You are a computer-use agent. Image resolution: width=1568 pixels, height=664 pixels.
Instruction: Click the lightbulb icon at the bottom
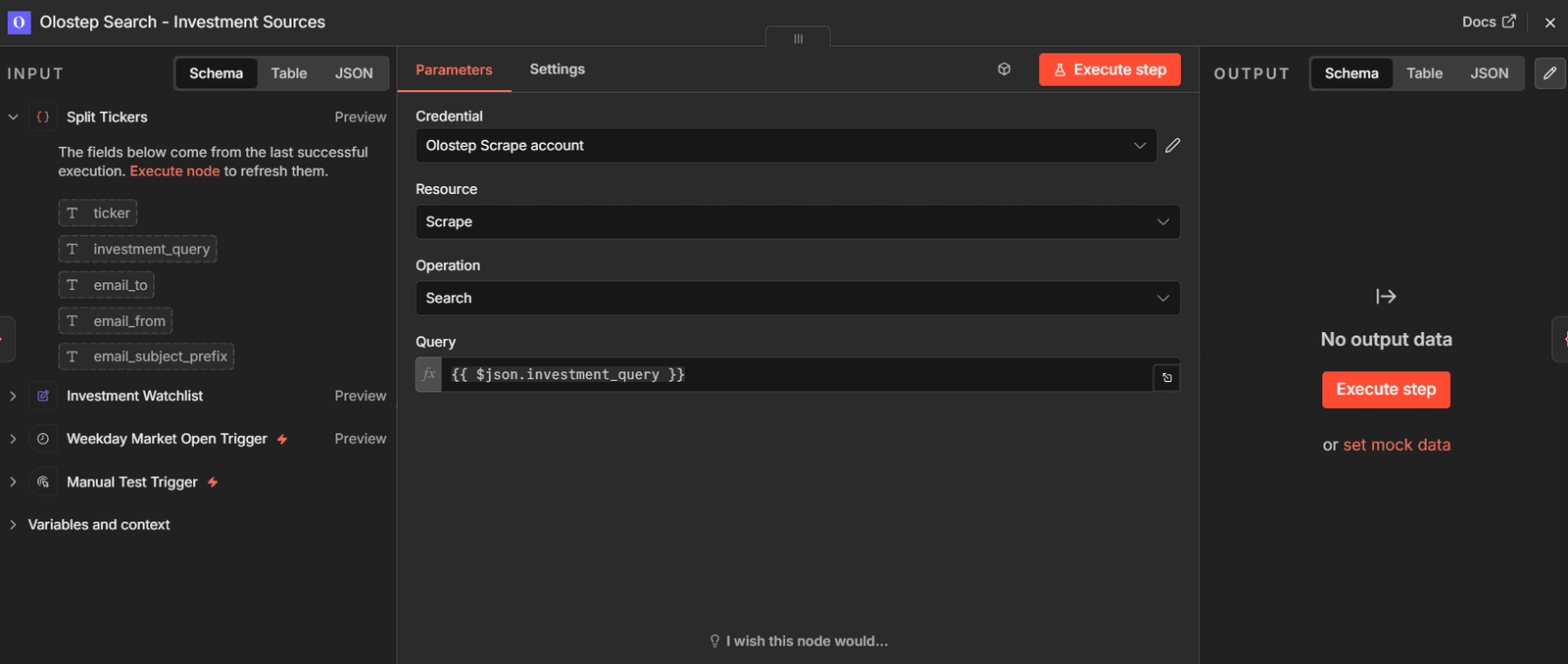pos(715,641)
